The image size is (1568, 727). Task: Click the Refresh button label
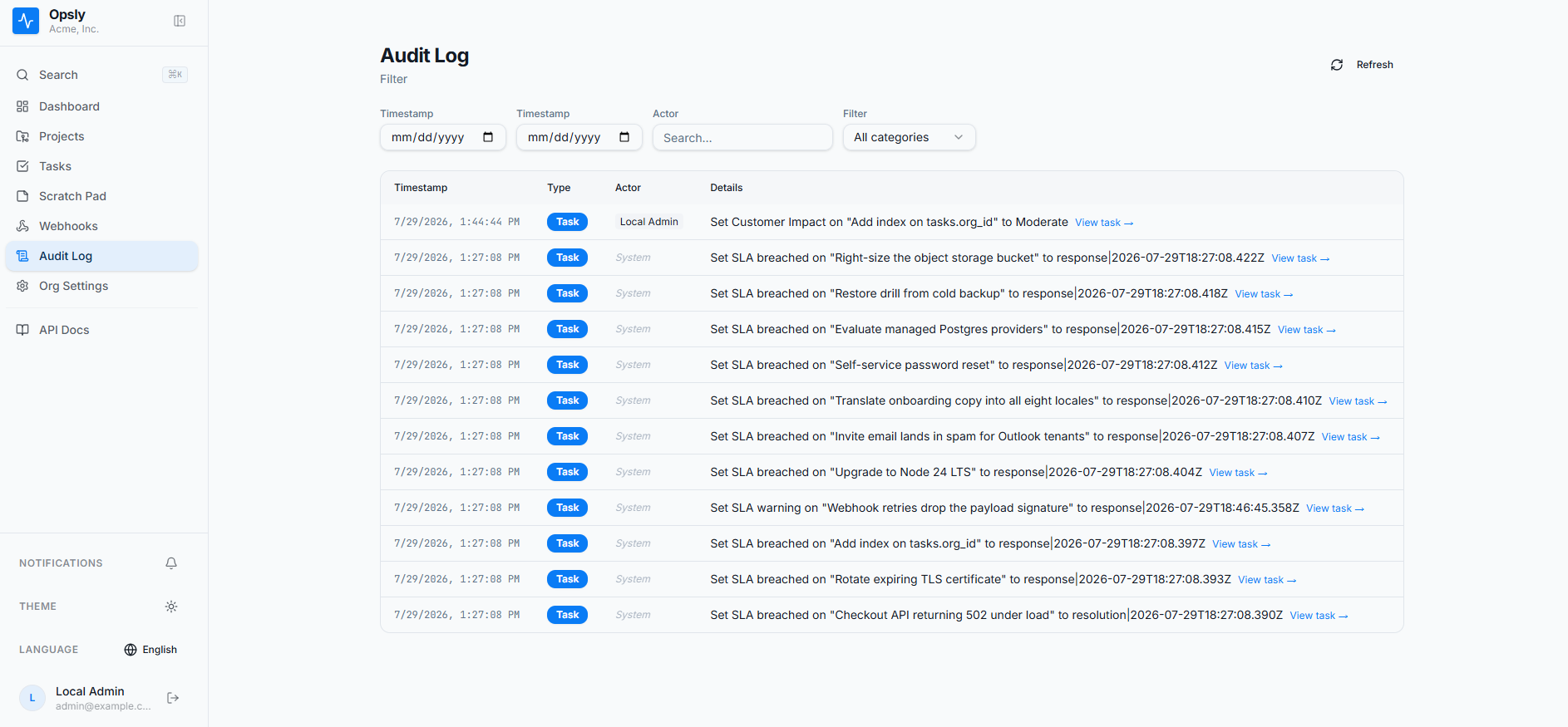1374,65
